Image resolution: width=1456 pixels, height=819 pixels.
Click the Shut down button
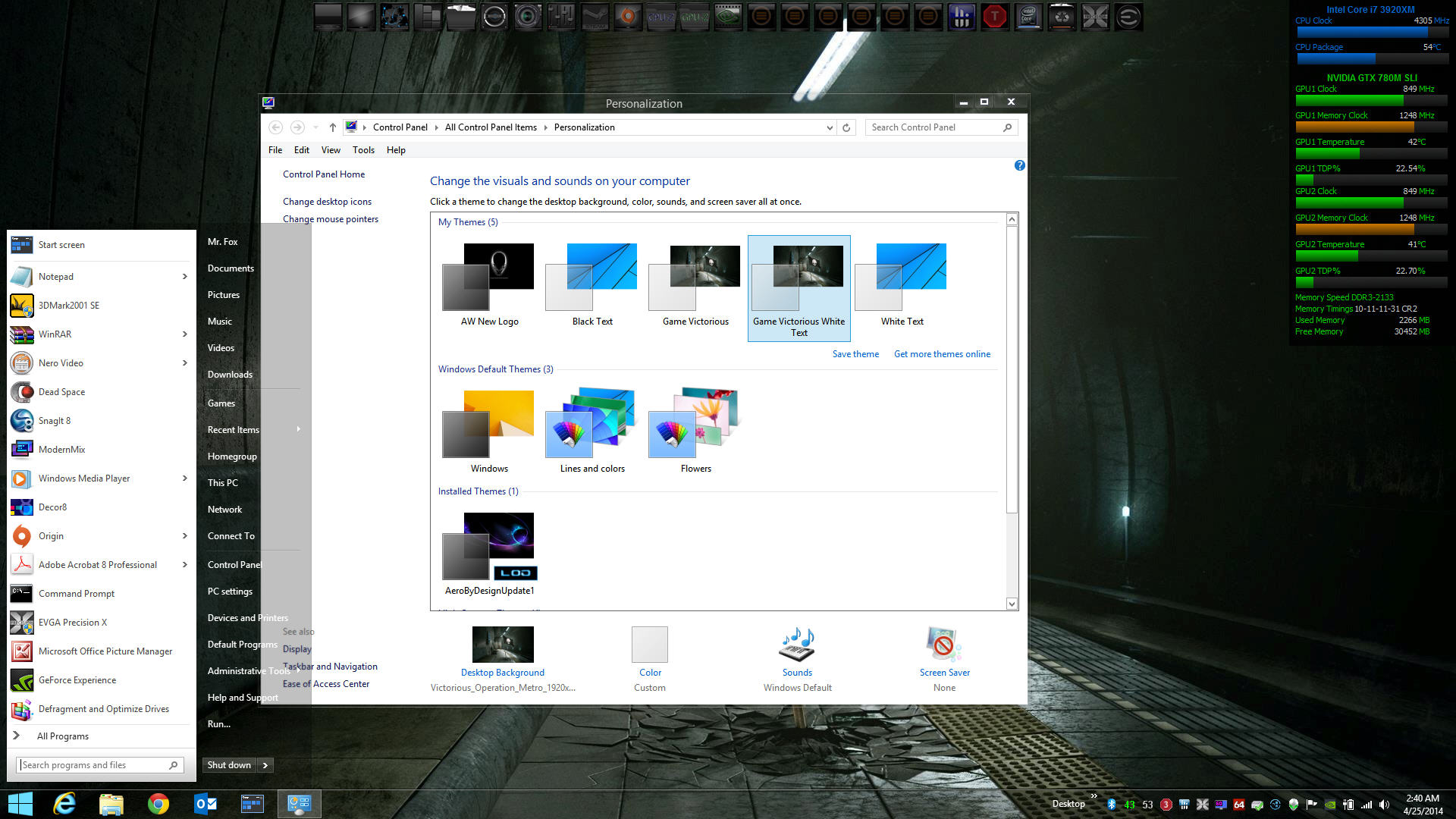229,765
